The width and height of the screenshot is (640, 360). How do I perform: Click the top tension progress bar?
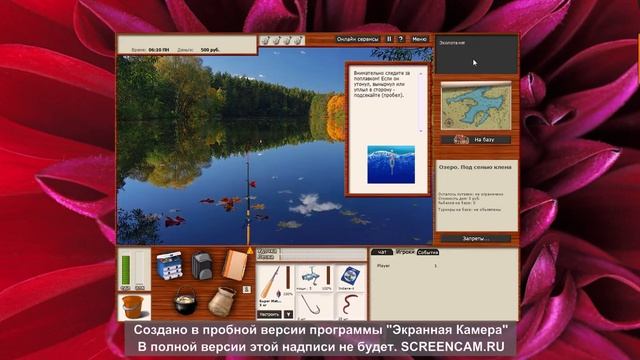(322, 251)
